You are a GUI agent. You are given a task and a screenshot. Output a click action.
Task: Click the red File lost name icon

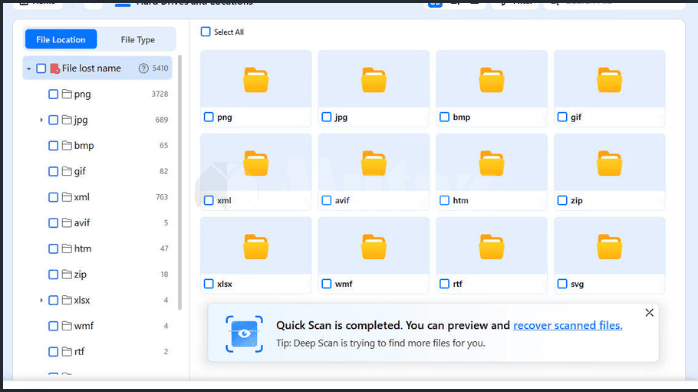point(55,68)
